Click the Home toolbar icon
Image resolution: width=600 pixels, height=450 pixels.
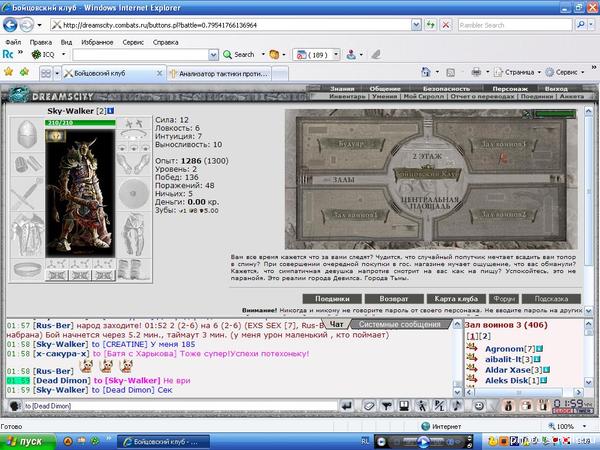click(x=426, y=72)
